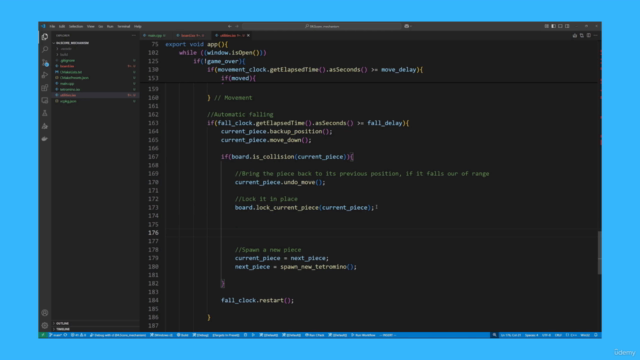
Task: Open the Explorer view in activity bar
Action: [x=44, y=37]
